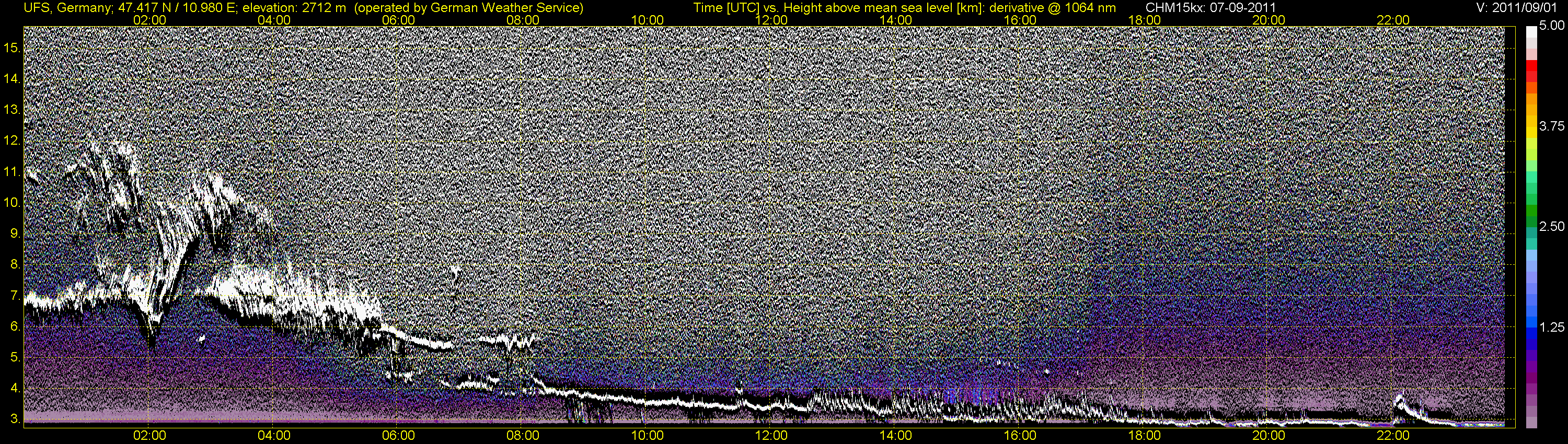Click the "1.25" color scale value
1568x444 pixels.
tap(1552, 327)
